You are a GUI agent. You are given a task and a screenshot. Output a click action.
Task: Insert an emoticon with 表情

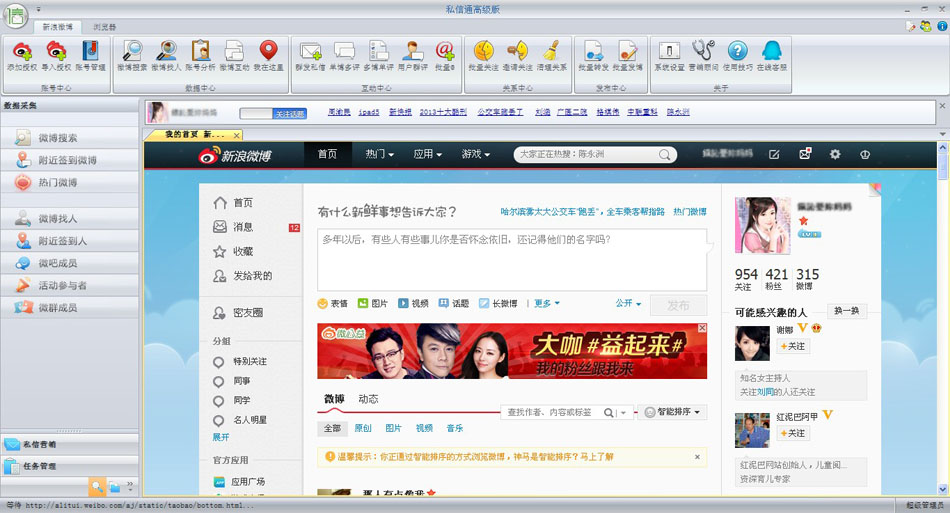pos(333,303)
